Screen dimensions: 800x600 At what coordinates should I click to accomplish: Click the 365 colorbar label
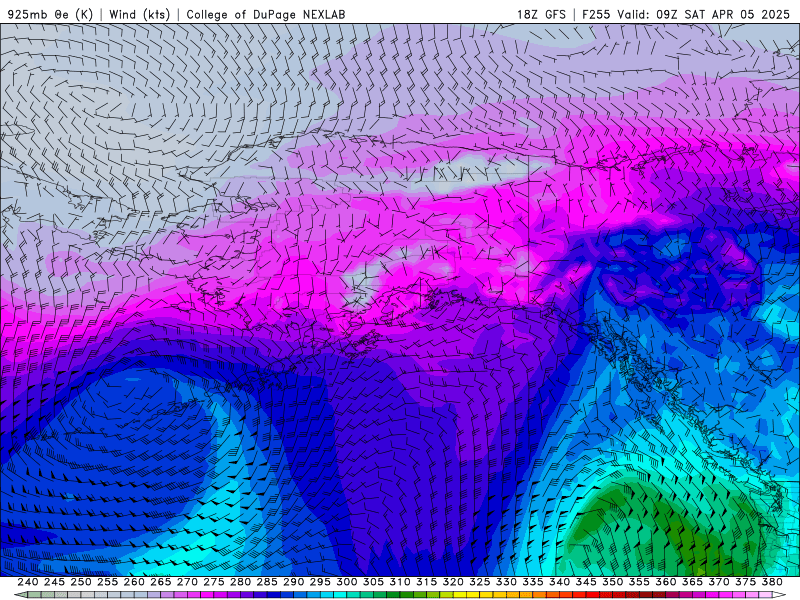point(692,582)
